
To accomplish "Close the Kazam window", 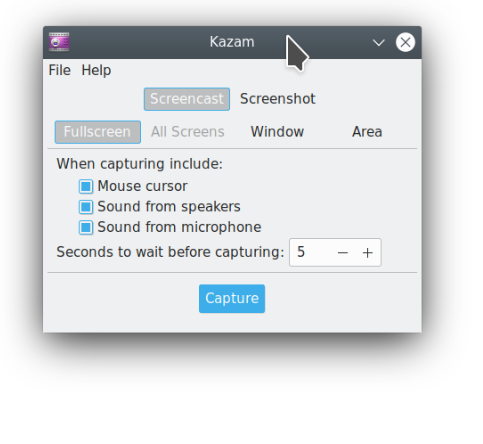I will (x=405, y=42).
